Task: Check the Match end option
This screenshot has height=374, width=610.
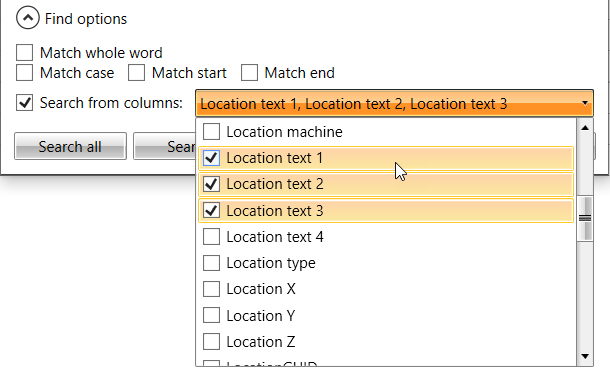Action: click(x=249, y=73)
